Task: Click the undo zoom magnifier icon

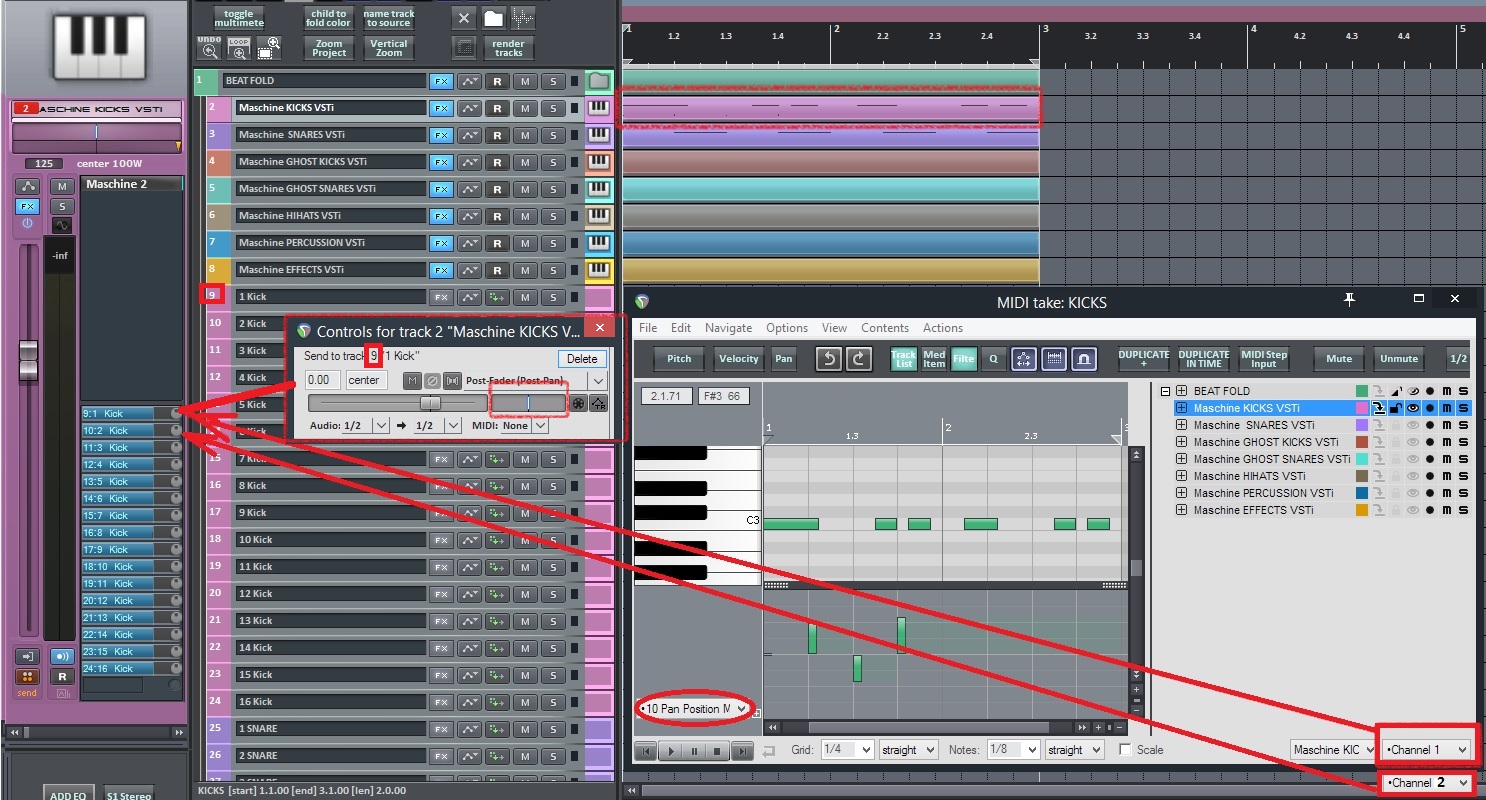Action: tap(208, 46)
